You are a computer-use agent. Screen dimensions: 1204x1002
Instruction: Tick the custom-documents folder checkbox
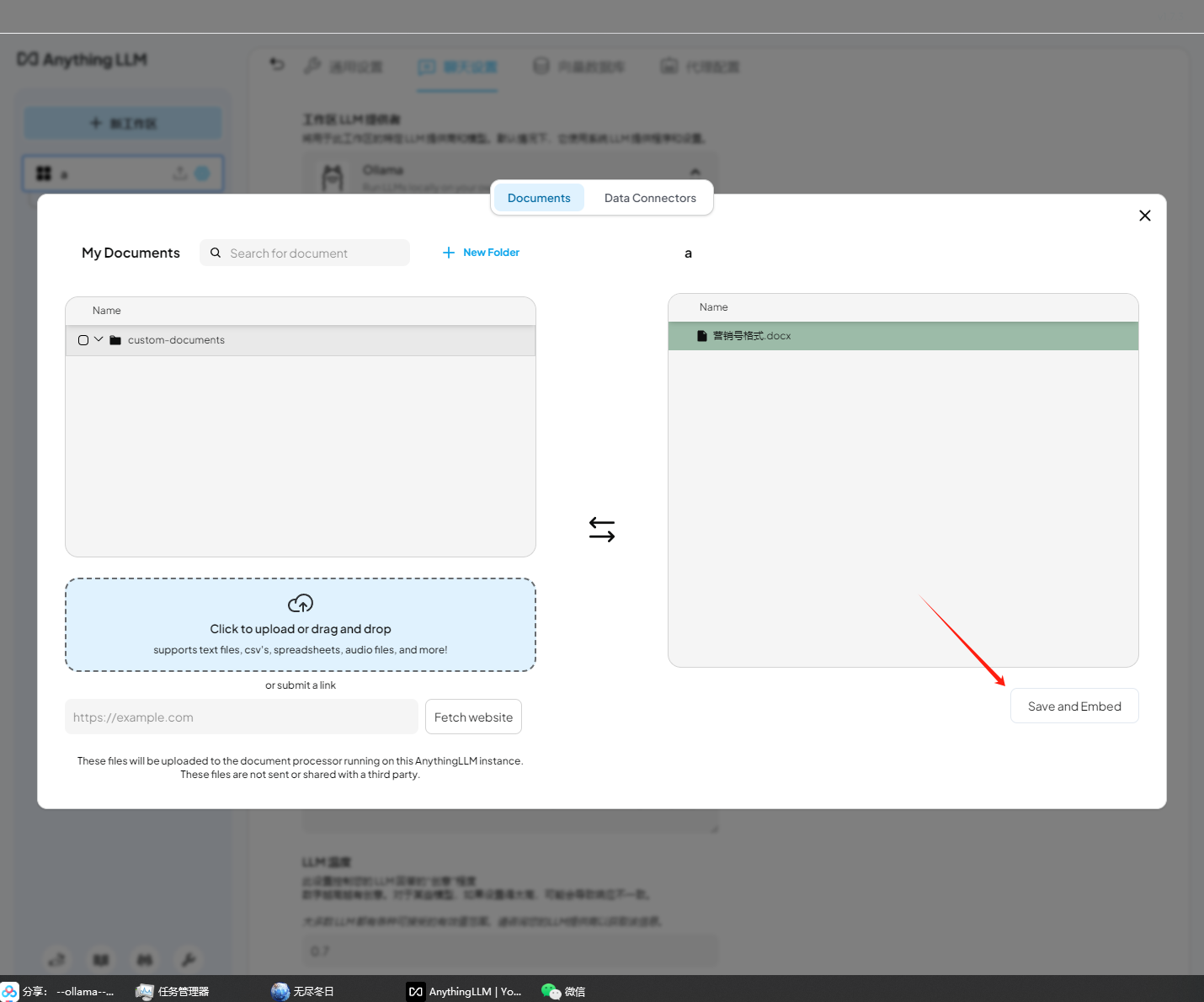(83, 340)
